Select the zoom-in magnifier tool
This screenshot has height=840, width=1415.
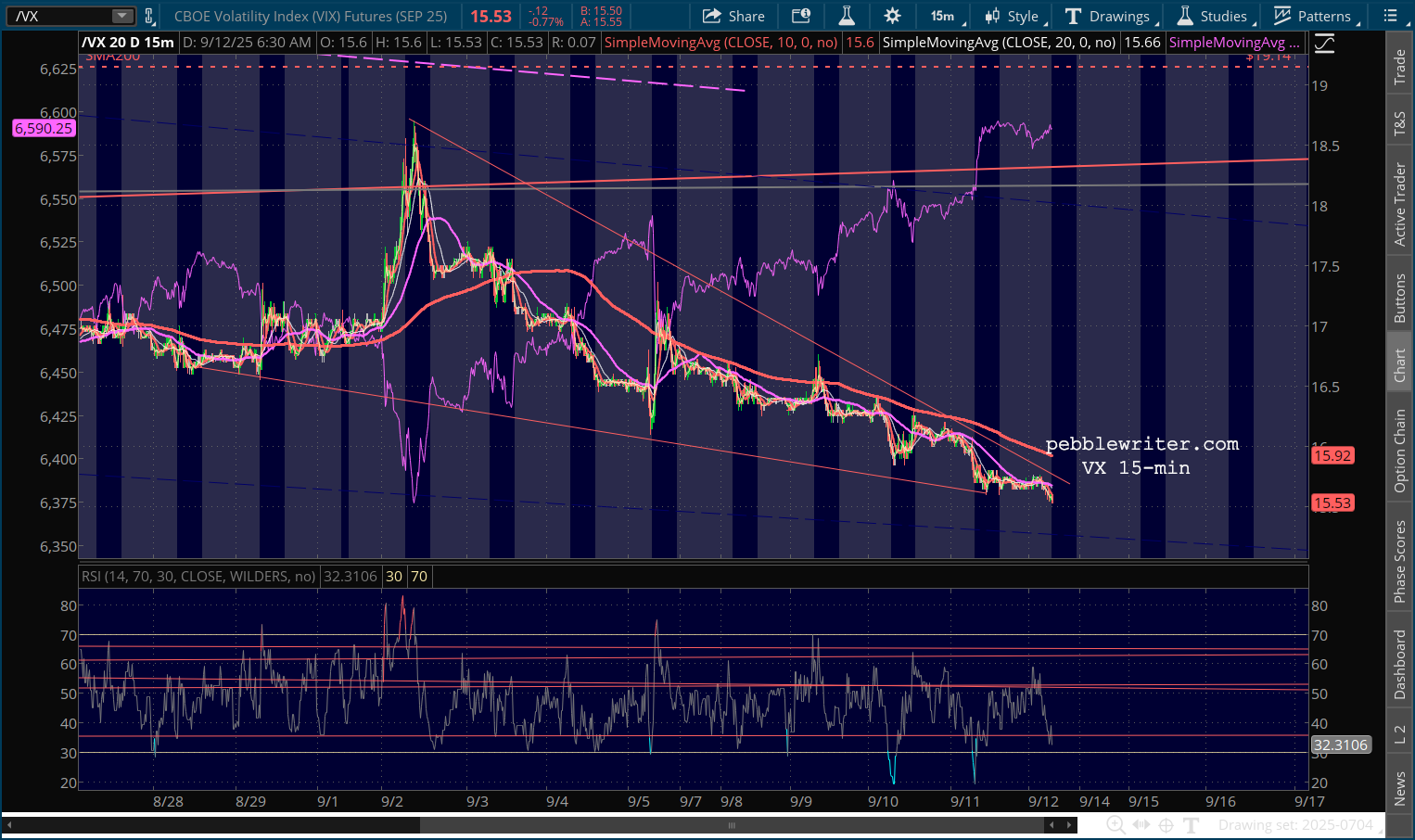click(x=1115, y=825)
